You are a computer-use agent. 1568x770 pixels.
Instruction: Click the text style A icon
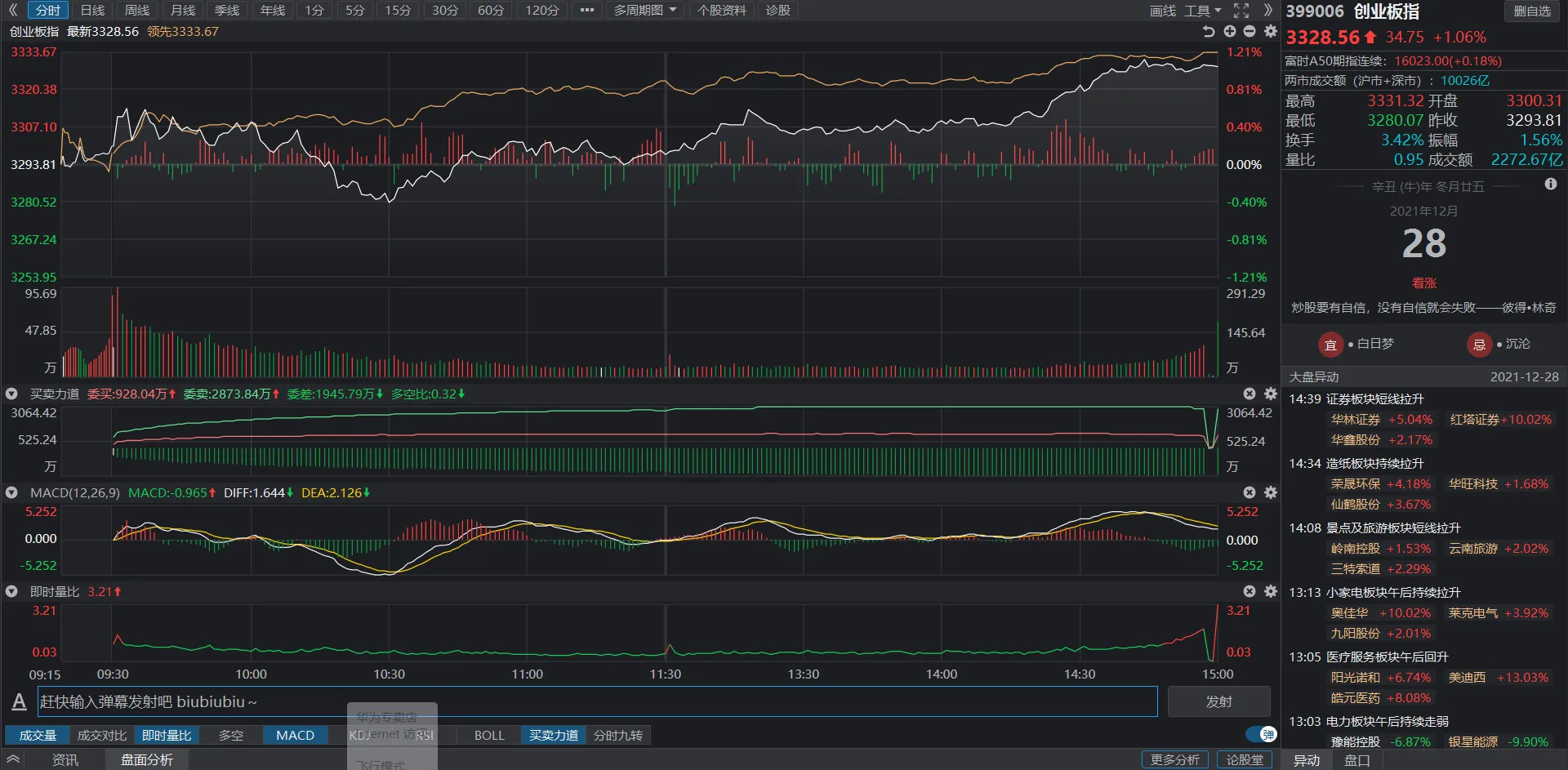(19, 701)
